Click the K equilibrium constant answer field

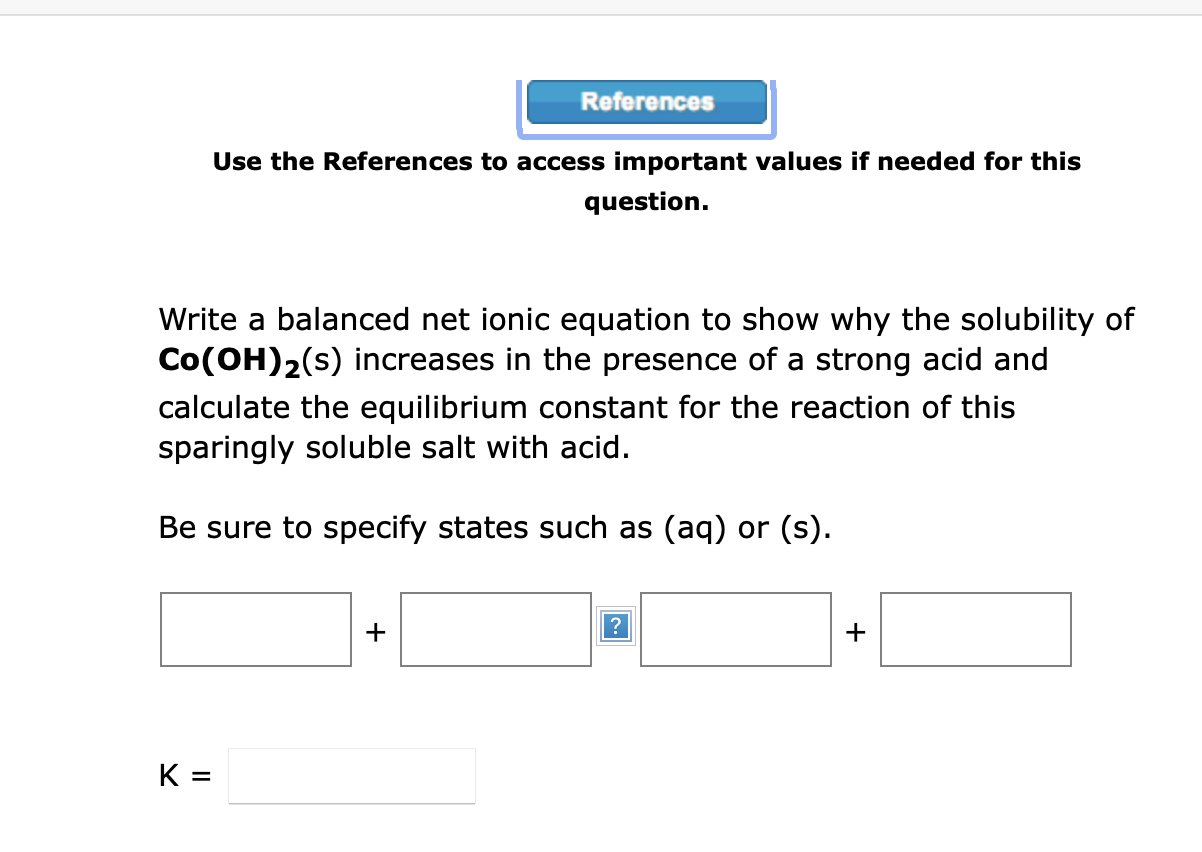[351, 775]
